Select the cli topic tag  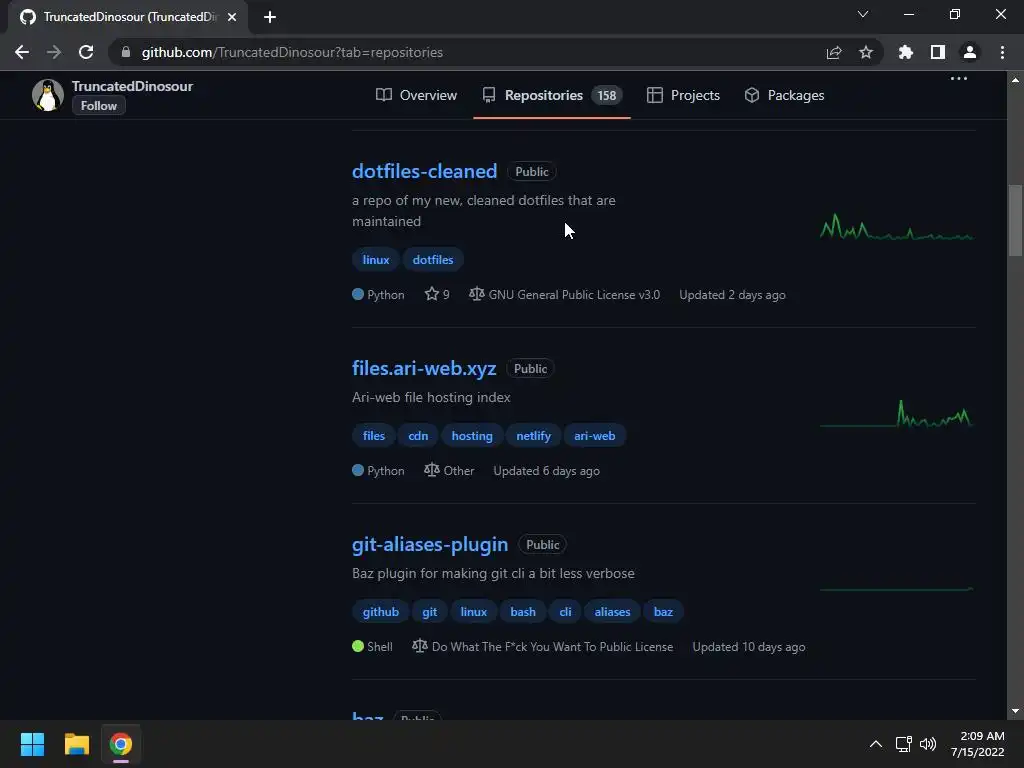click(566, 612)
